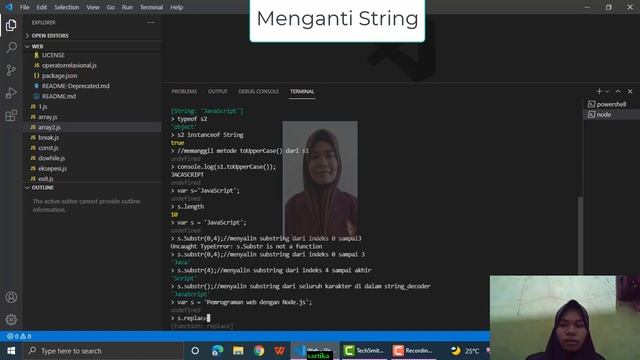Open the Selection menu
Screen dimensions: 640x360
[67, 7]
